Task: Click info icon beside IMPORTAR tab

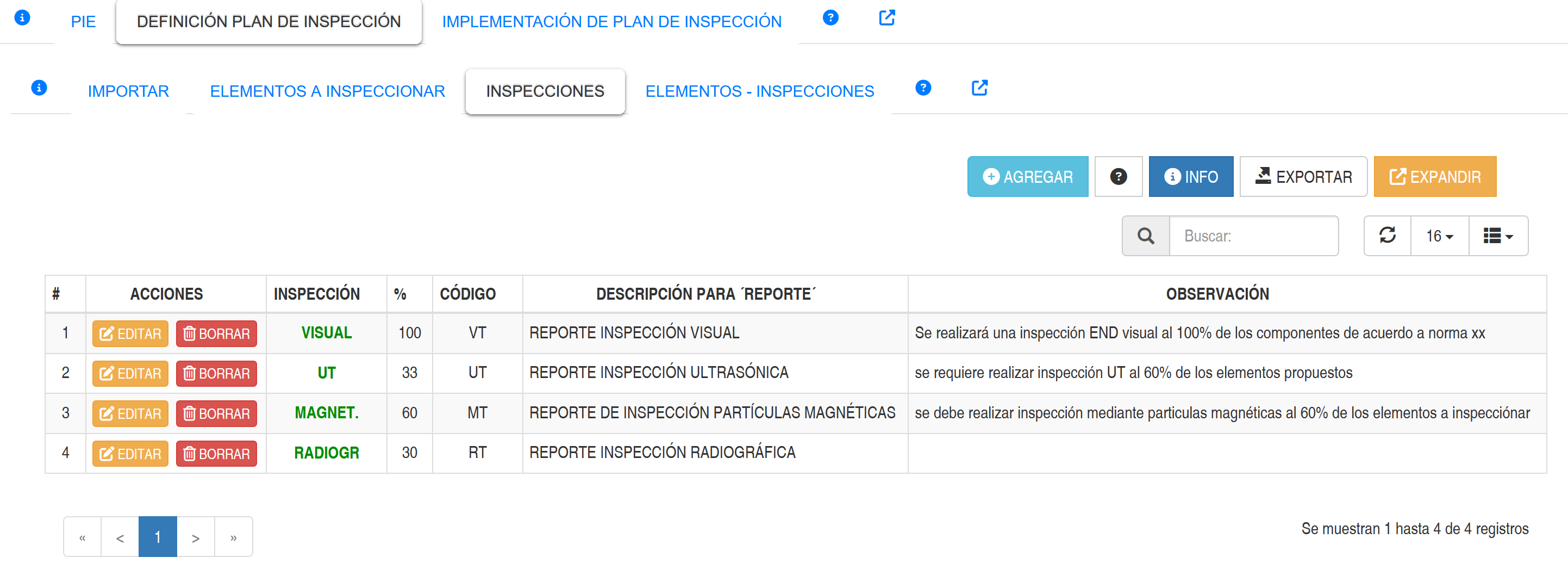Action: (x=39, y=88)
